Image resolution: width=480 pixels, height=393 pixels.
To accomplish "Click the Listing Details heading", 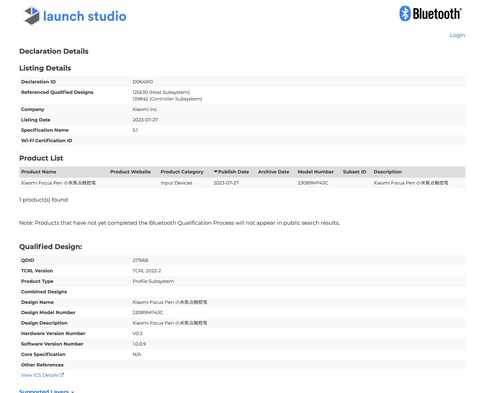I will [x=45, y=68].
